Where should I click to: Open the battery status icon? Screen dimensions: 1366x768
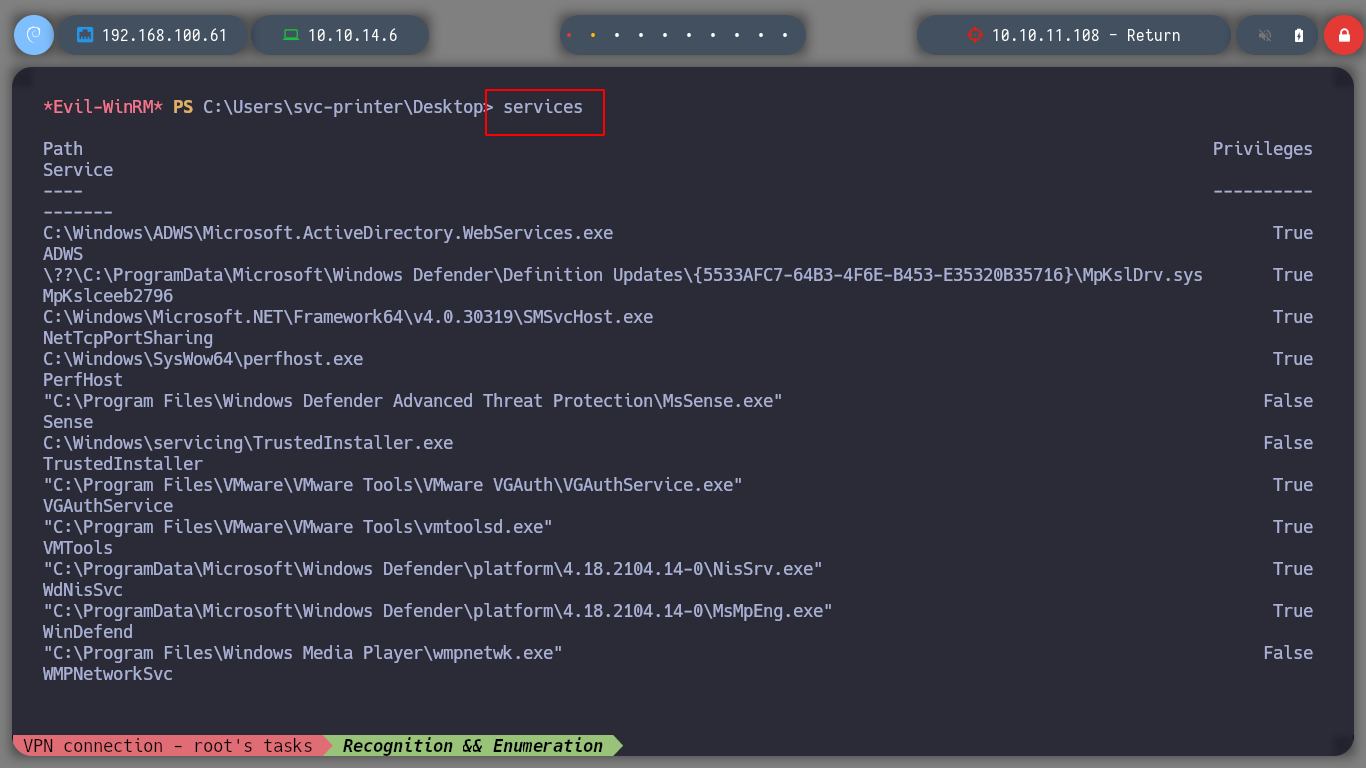click(1299, 35)
